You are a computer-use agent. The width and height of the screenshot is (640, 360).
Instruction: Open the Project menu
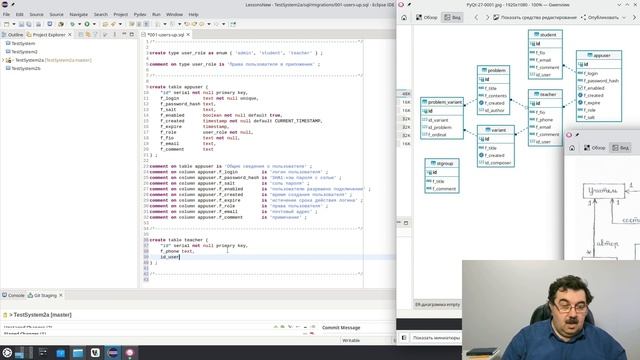(120, 14)
